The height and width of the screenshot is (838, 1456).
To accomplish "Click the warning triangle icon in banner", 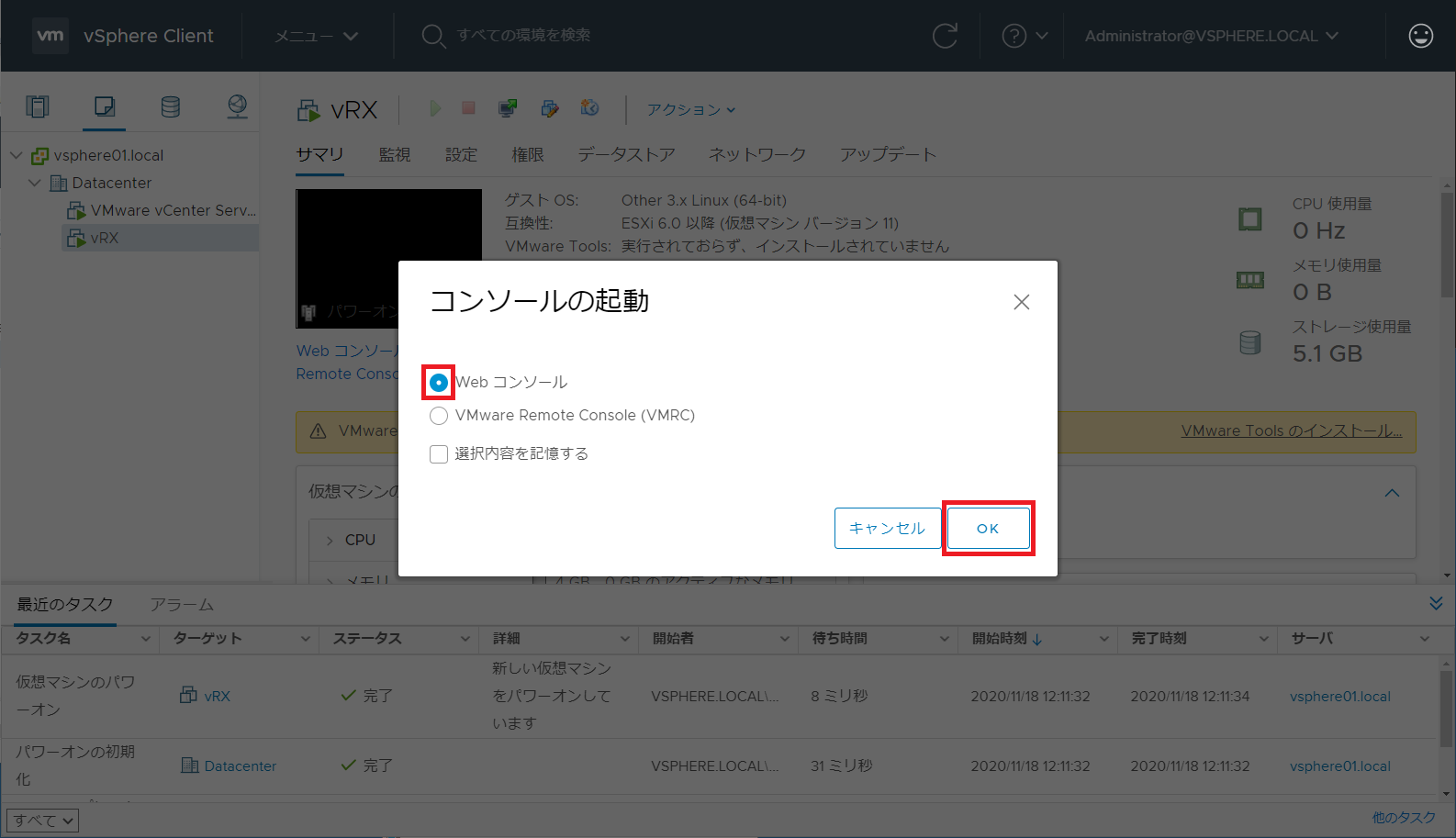I will (319, 431).
